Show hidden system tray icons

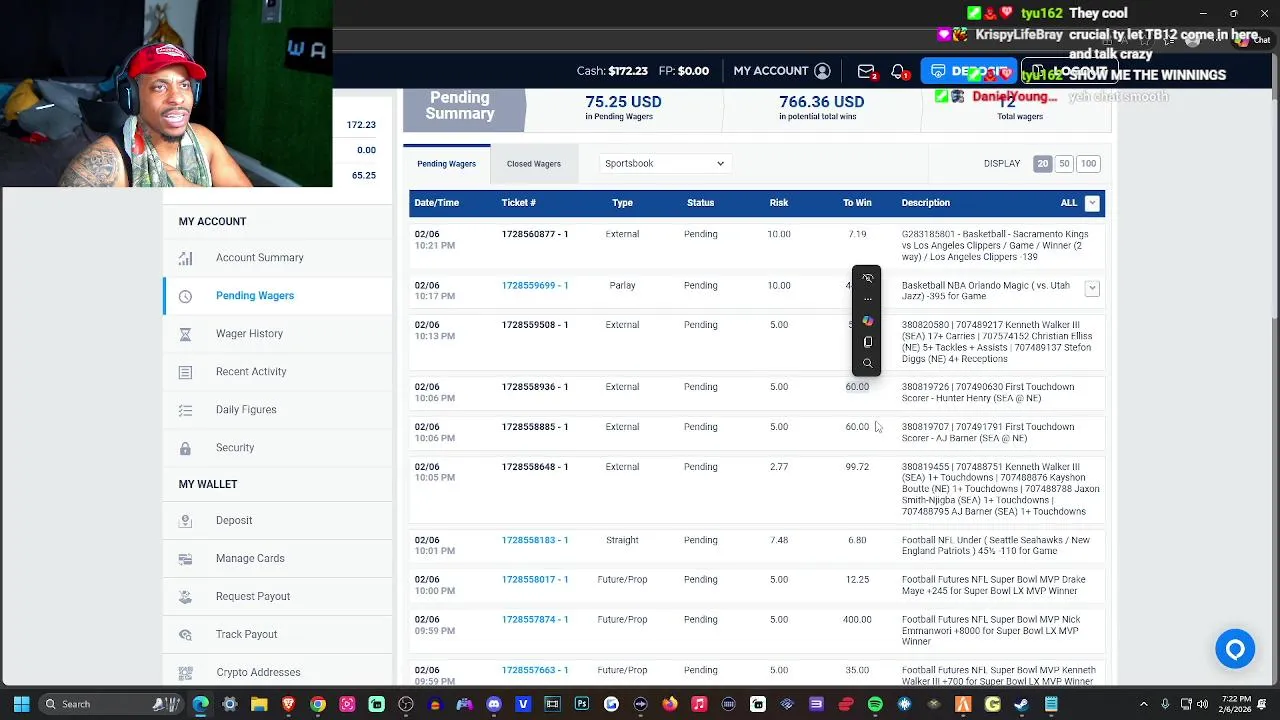[1144, 704]
